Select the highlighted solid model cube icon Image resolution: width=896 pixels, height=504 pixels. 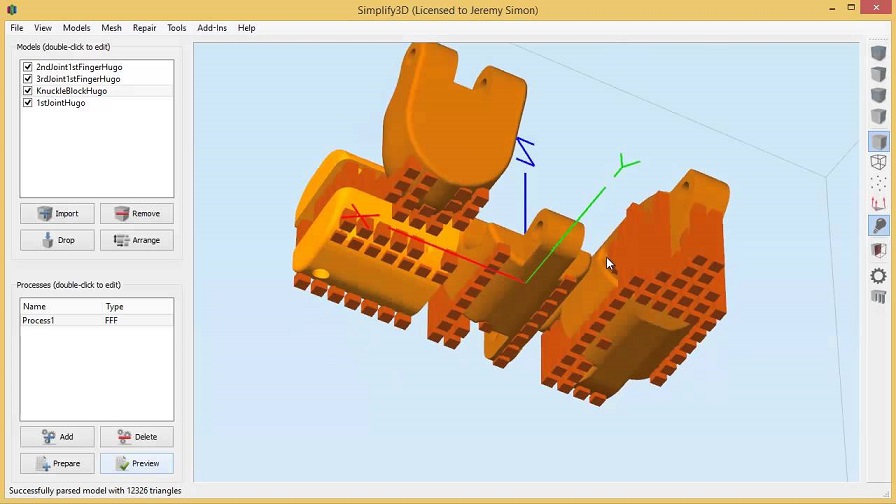coord(878,141)
